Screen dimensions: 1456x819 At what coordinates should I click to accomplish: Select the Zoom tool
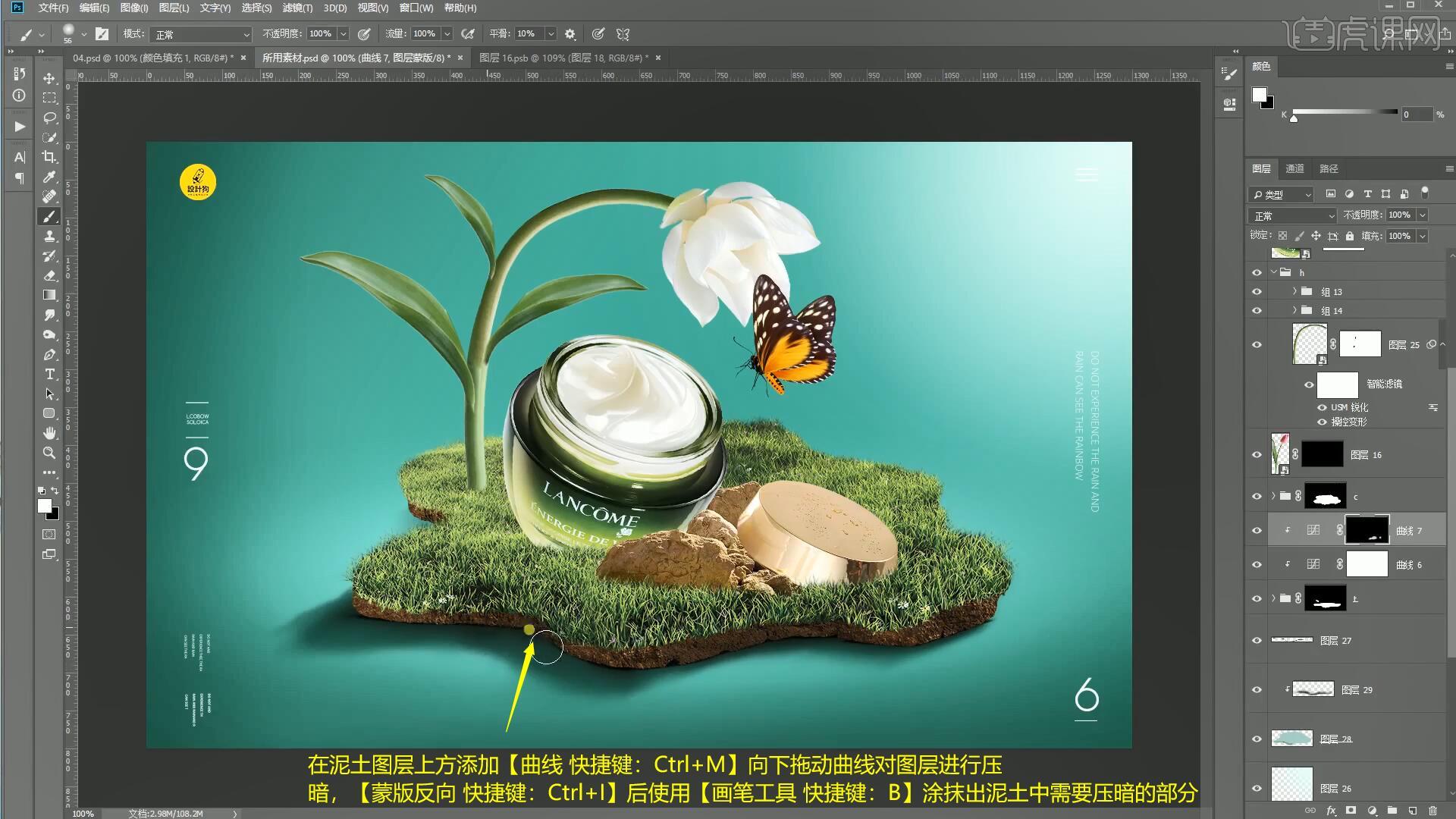[49, 453]
